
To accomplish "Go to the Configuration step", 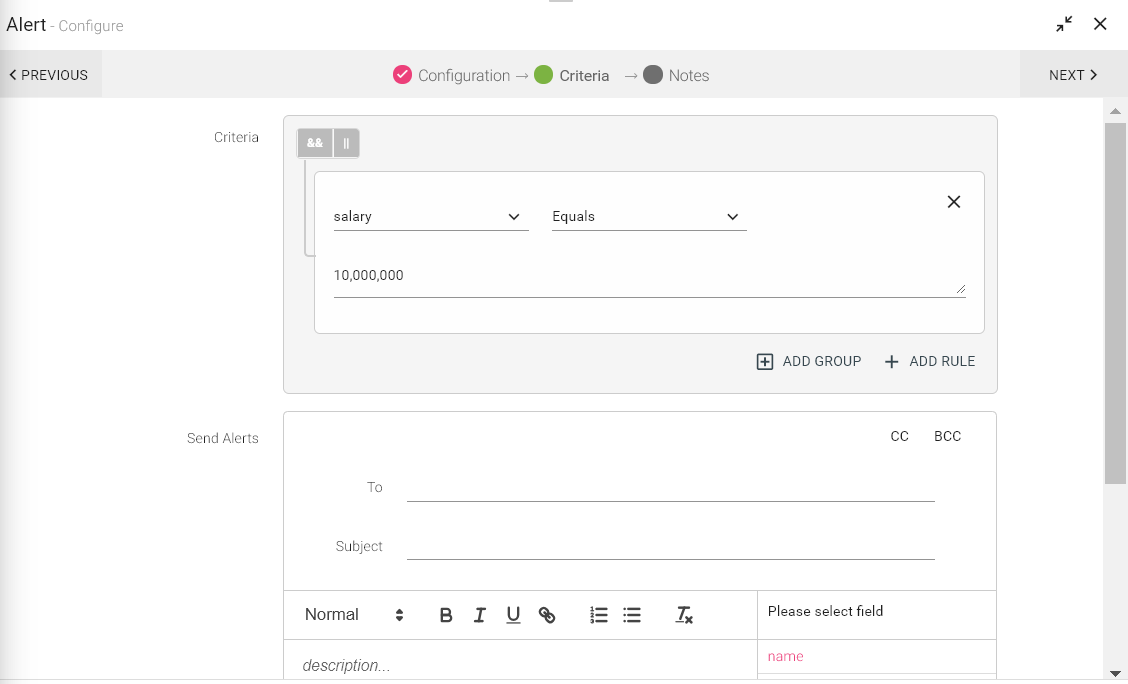I will (452, 75).
